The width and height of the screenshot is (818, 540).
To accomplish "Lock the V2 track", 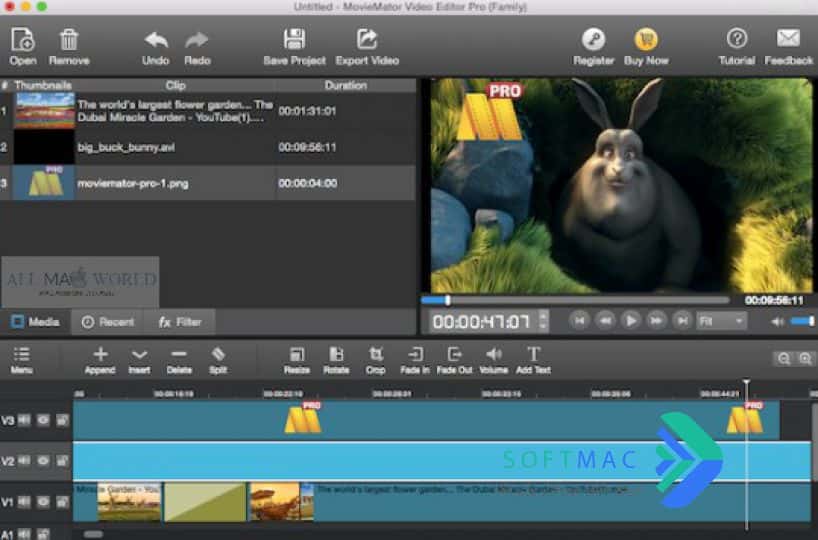I will pyautogui.click(x=63, y=461).
